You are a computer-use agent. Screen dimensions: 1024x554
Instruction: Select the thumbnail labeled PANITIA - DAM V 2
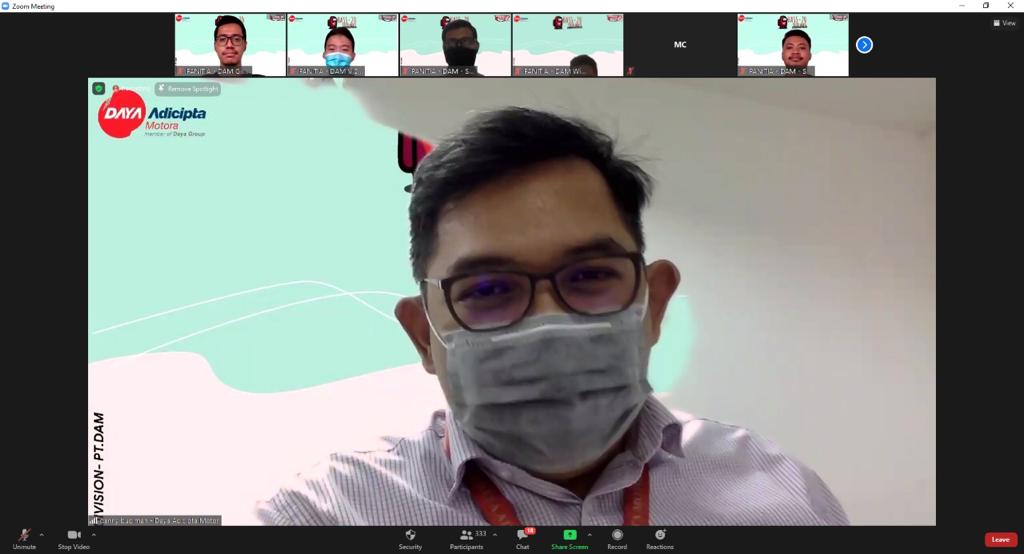click(342, 44)
